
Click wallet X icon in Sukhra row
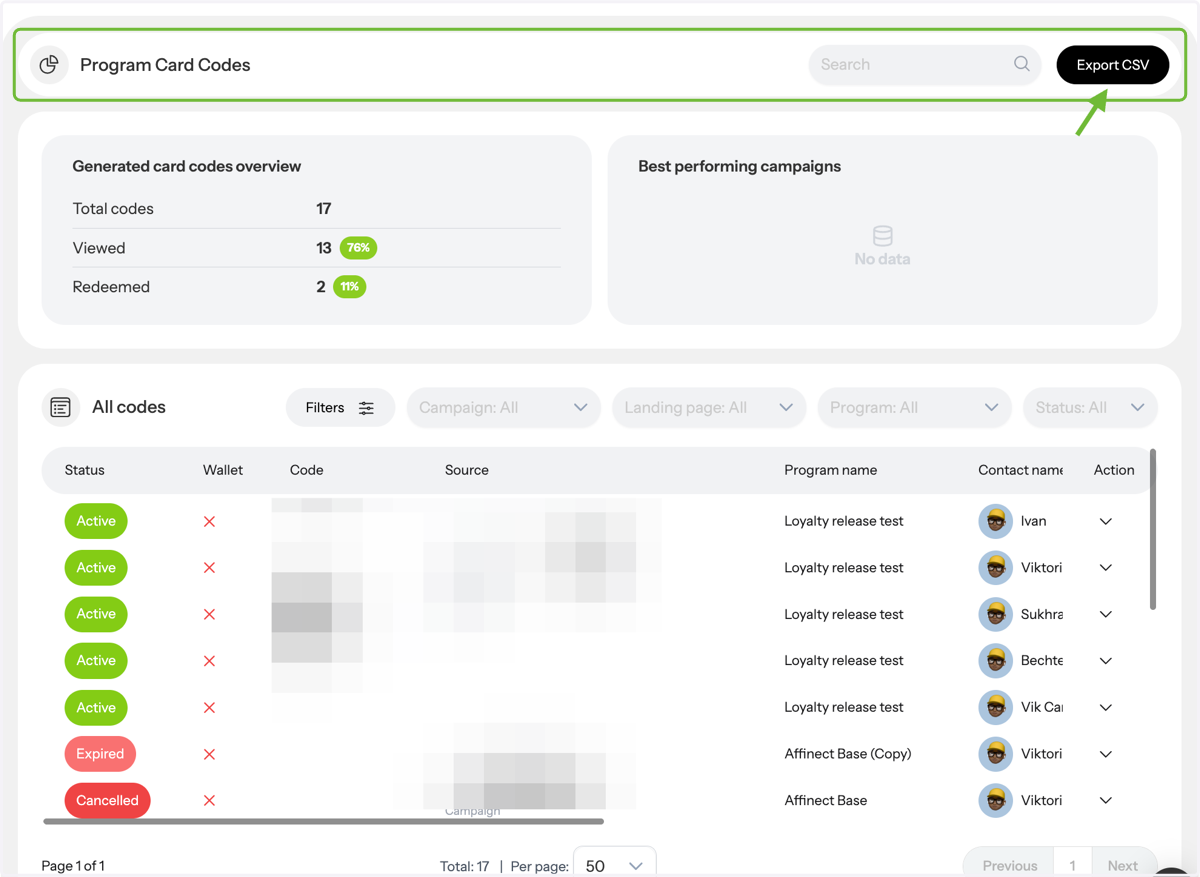[x=209, y=614]
